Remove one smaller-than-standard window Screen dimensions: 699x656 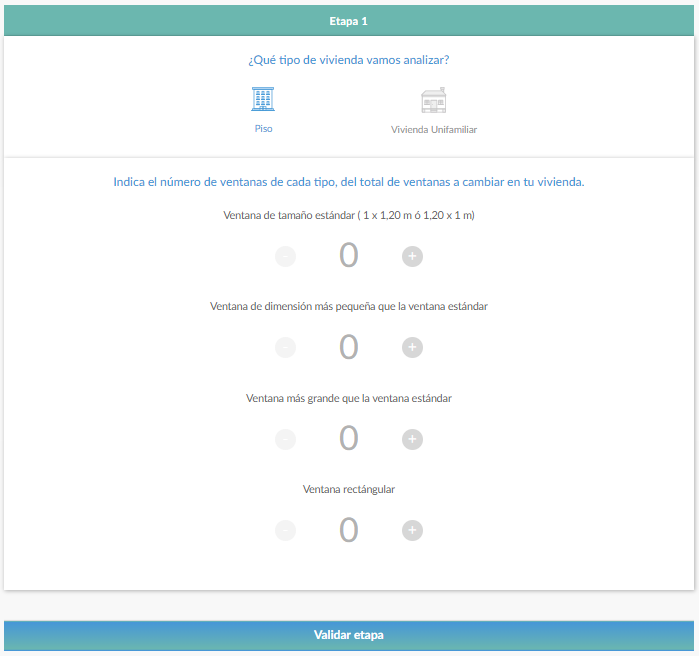tap(285, 348)
